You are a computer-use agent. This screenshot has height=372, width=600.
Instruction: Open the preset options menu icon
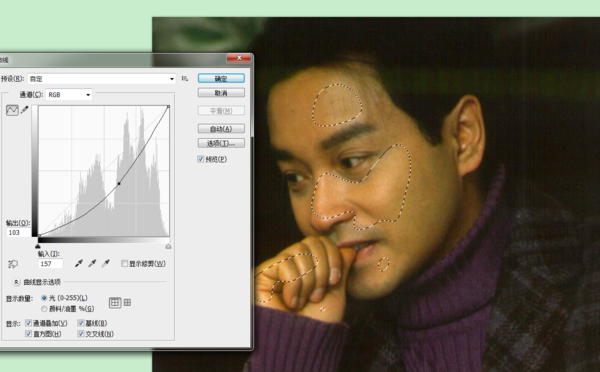click(185, 78)
